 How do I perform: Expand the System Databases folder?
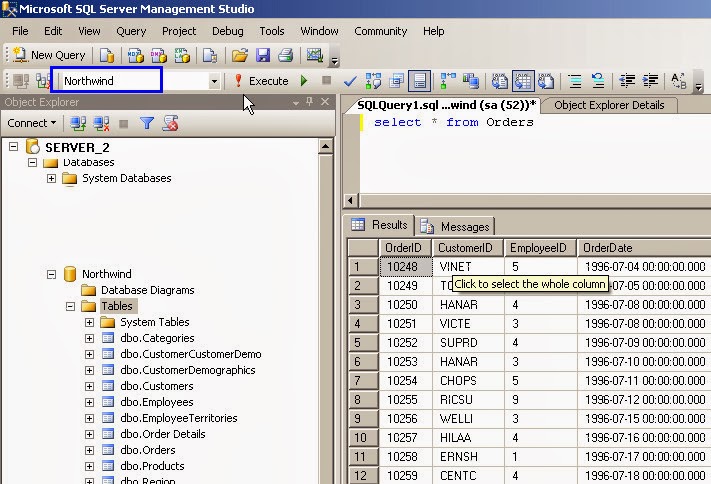(52, 178)
